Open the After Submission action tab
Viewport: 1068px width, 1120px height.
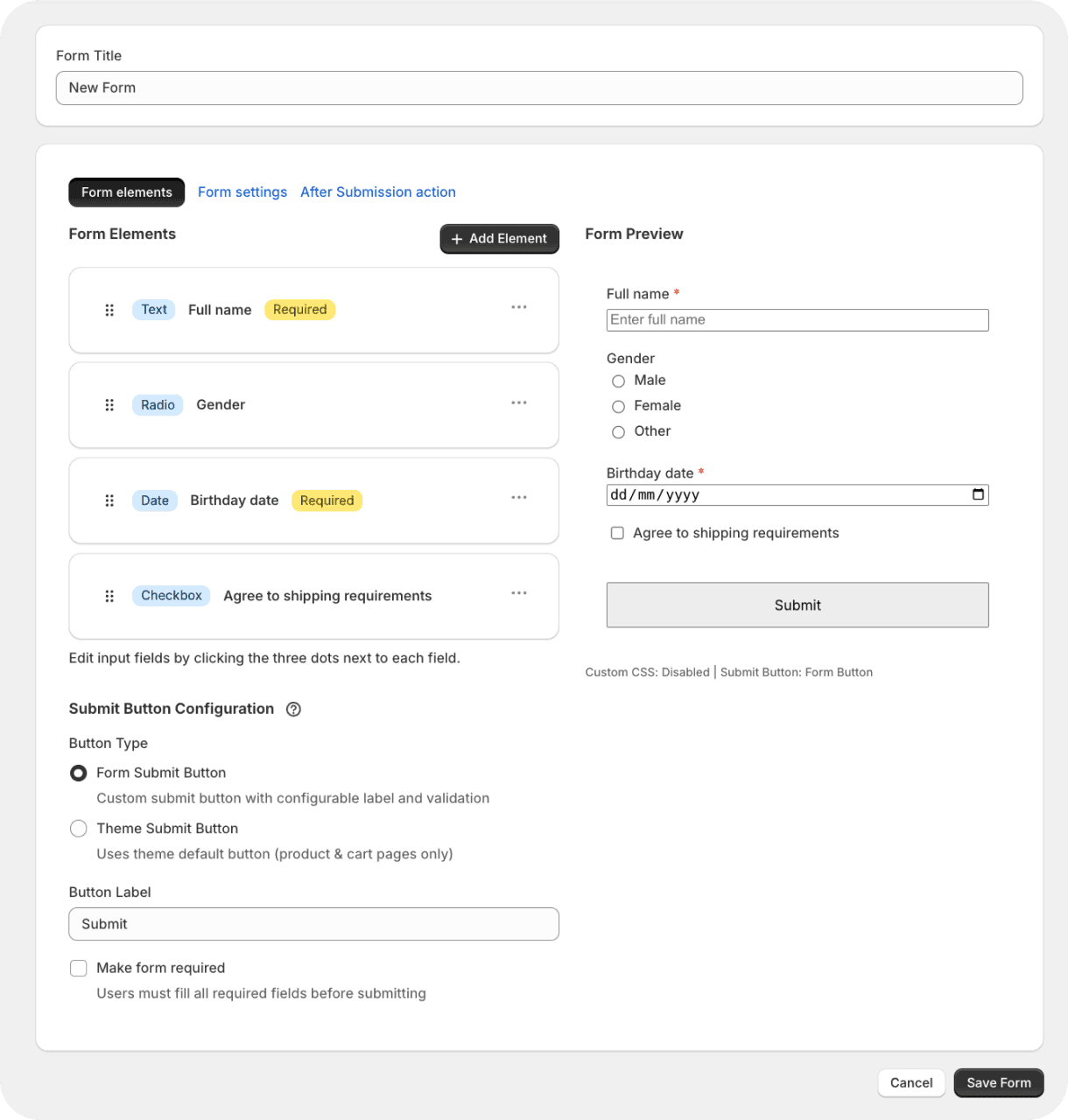click(378, 192)
